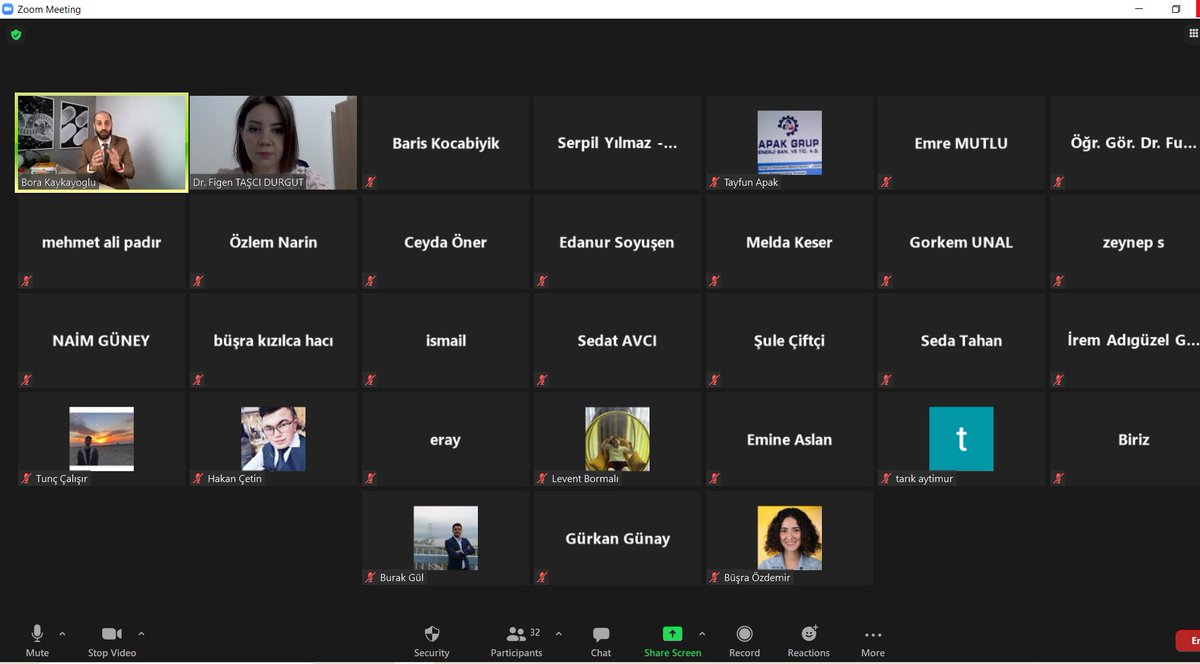1200x664 pixels.
Task: Select the Gorkem UNAL participant name
Action: point(961,242)
